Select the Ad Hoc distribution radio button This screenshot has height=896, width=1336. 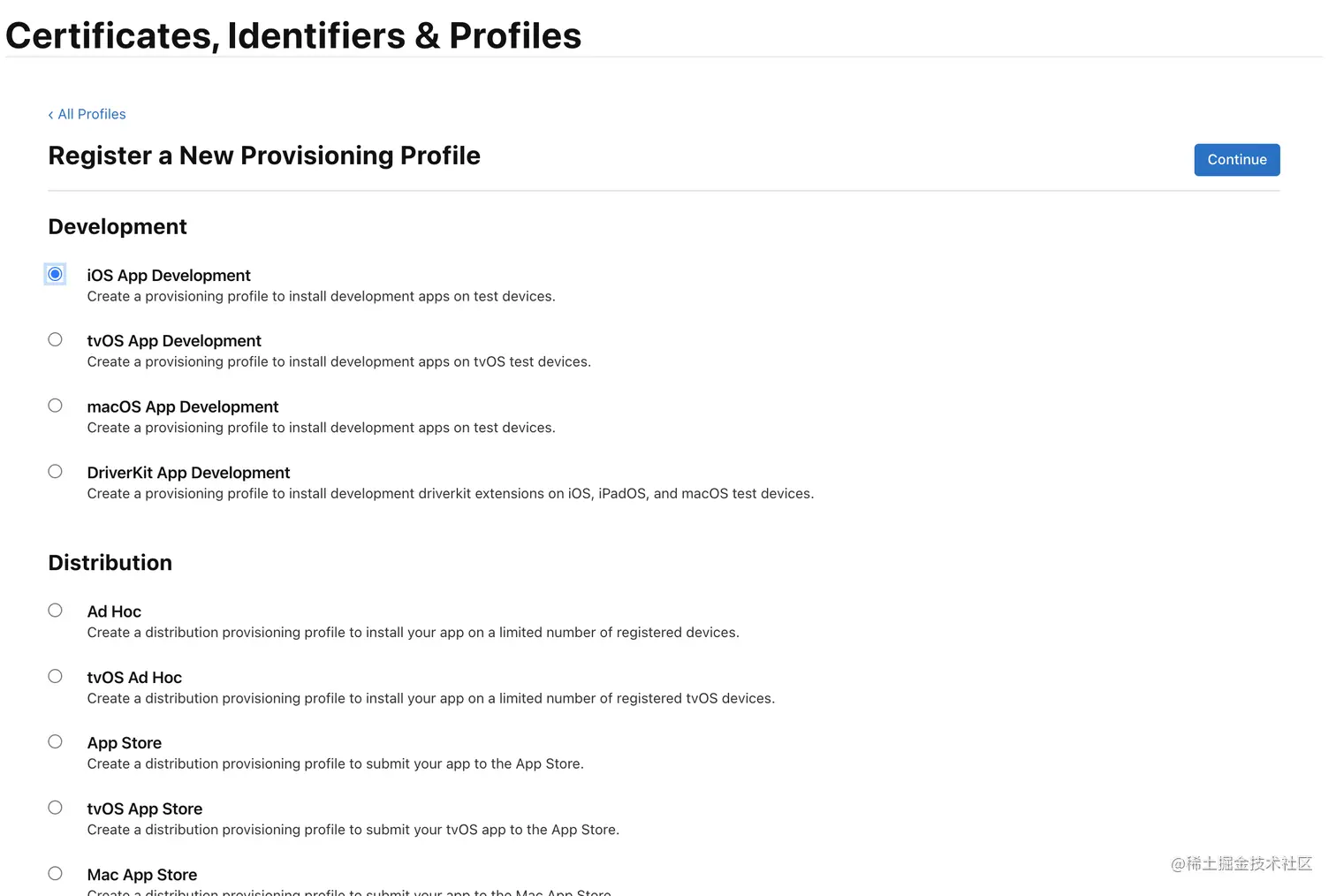(x=55, y=611)
